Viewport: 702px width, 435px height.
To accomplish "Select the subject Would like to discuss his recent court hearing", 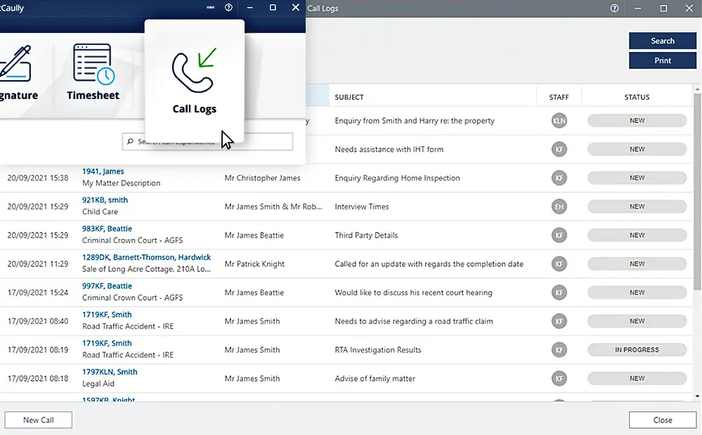I will [x=413, y=293].
